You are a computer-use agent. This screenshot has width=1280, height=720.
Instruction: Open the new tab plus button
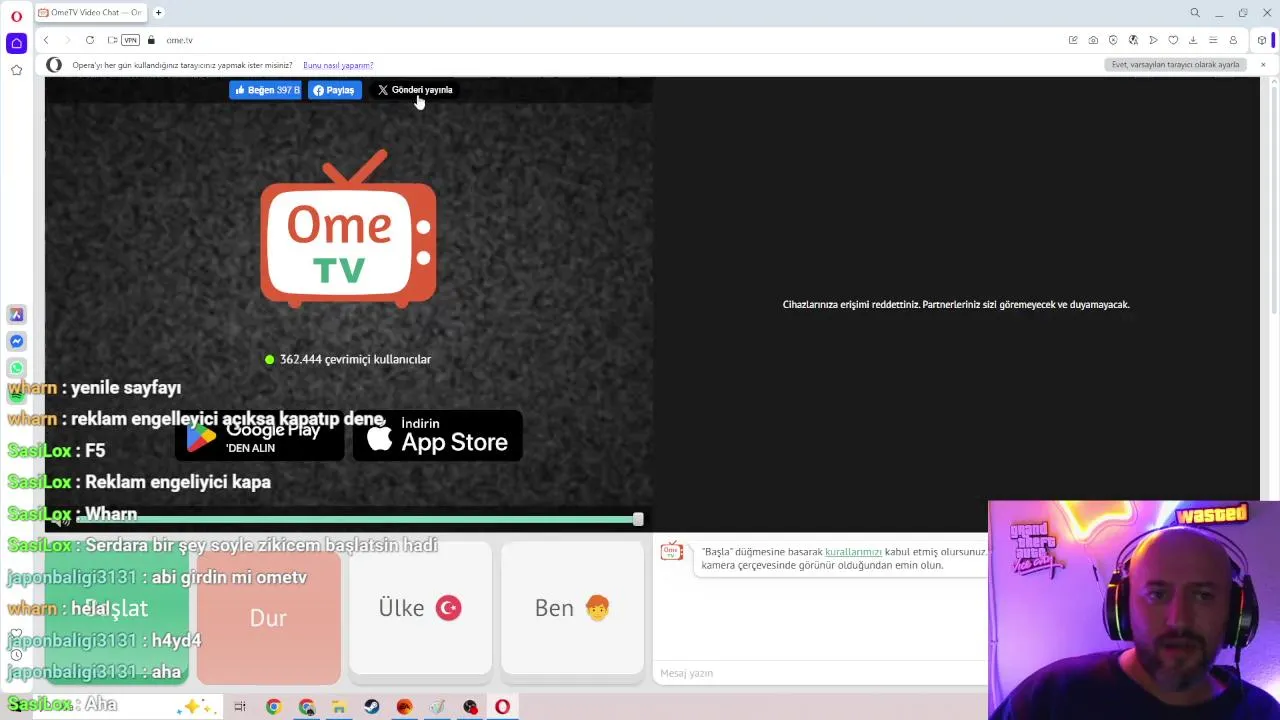tap(158, 13)
